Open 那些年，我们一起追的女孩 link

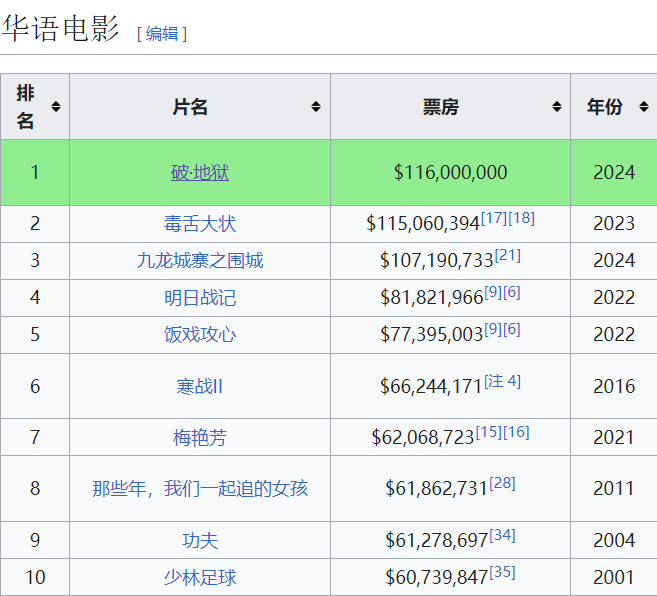point(200,488)
